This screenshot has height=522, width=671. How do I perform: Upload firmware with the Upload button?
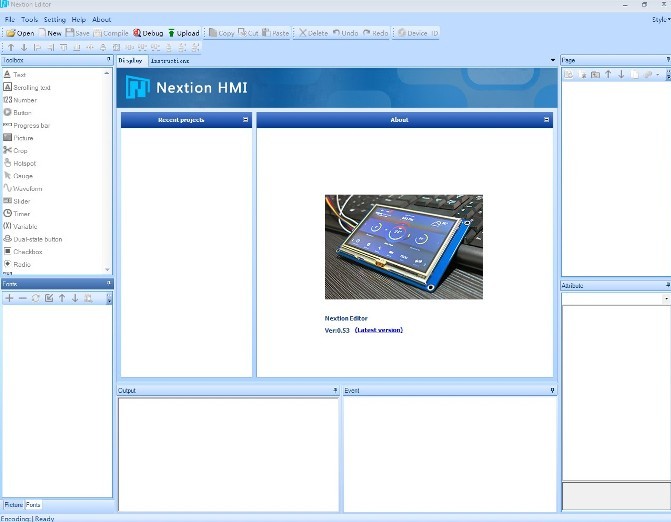click(184, 33)
